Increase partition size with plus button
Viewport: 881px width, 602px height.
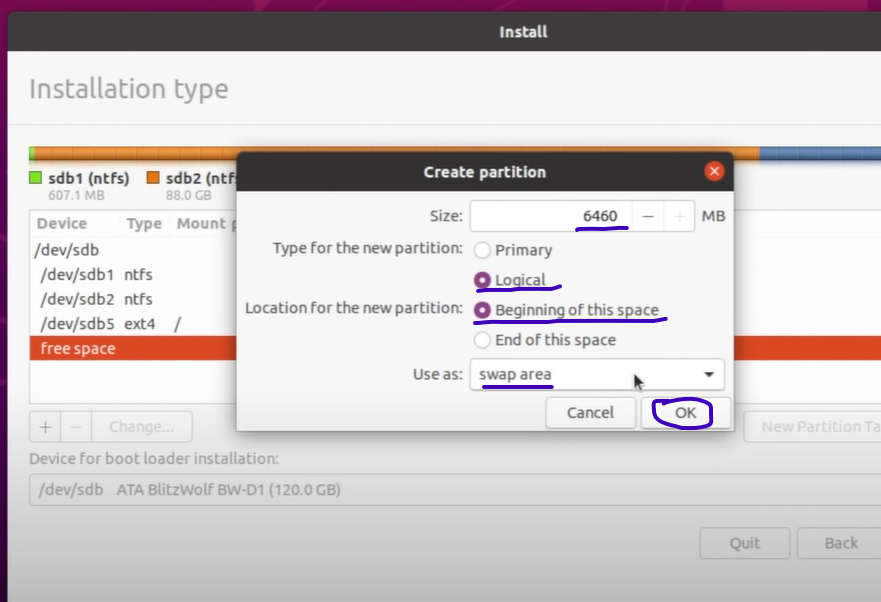(x=679, y=216)
